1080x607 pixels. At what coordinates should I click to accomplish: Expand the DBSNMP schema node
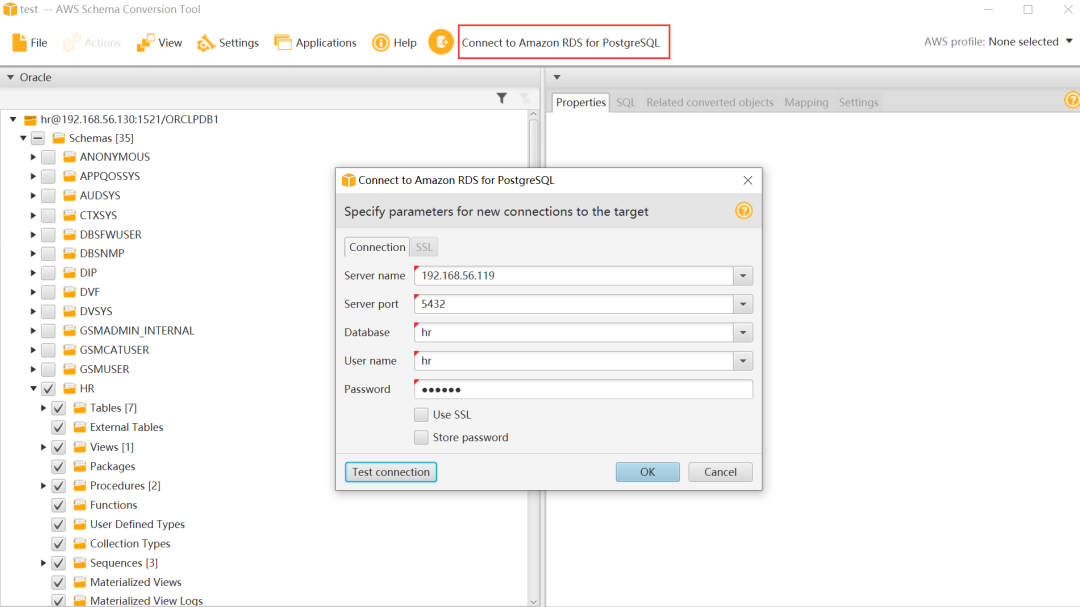(x=32, y=254)
